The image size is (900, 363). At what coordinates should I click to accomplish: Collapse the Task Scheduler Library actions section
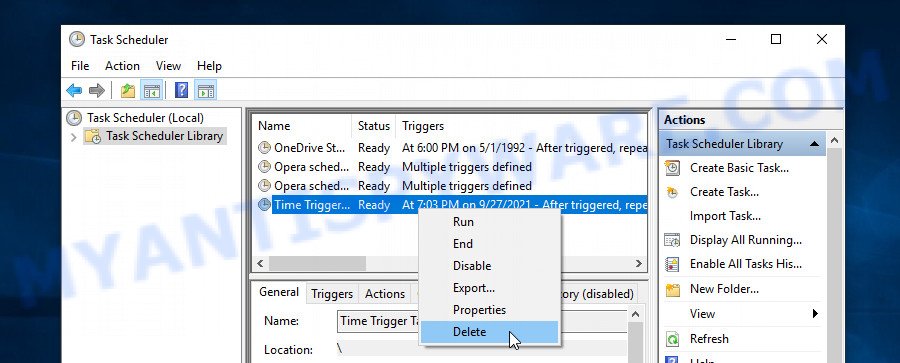pos(814,144)
